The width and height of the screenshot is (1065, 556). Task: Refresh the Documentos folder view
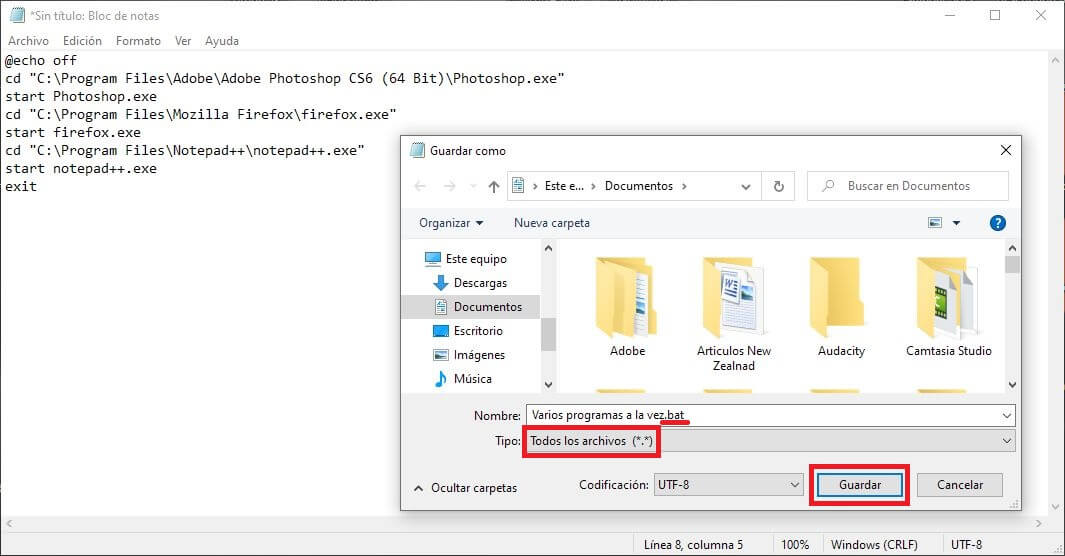pos(779,186)
